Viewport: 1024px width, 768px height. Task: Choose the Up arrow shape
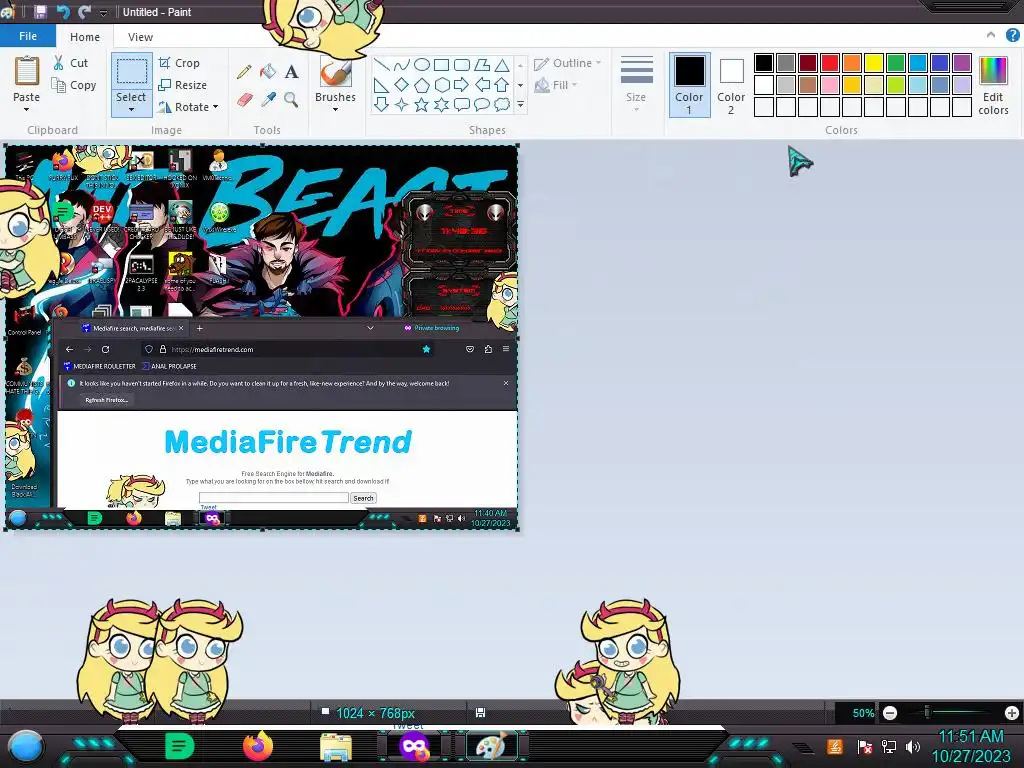pos(502,85)
